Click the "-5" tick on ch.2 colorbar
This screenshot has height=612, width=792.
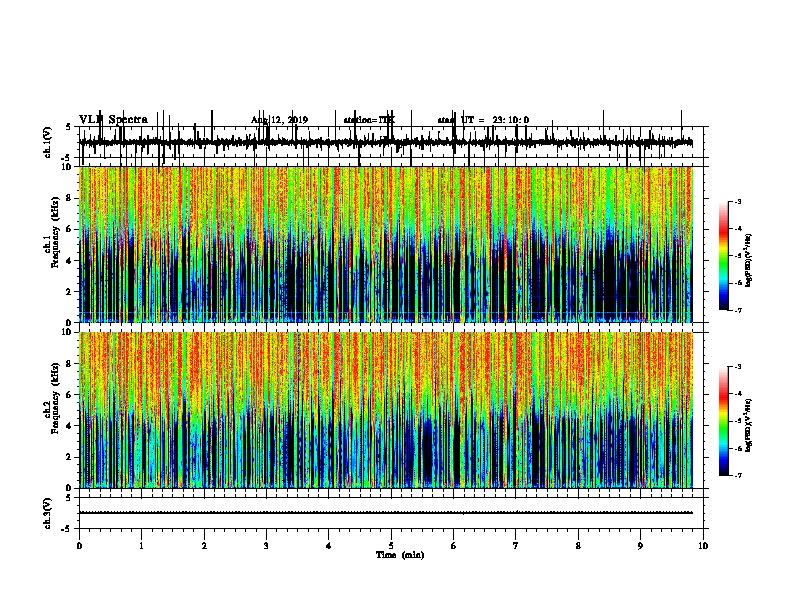click(738, 421)
